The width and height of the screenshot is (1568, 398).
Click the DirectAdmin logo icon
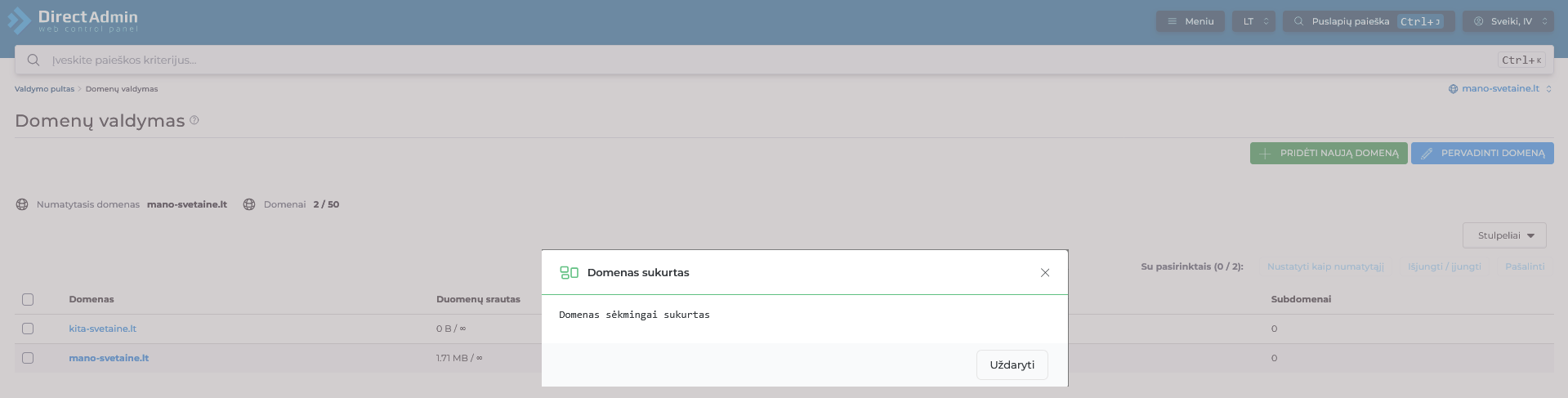(x=19, y=21)
